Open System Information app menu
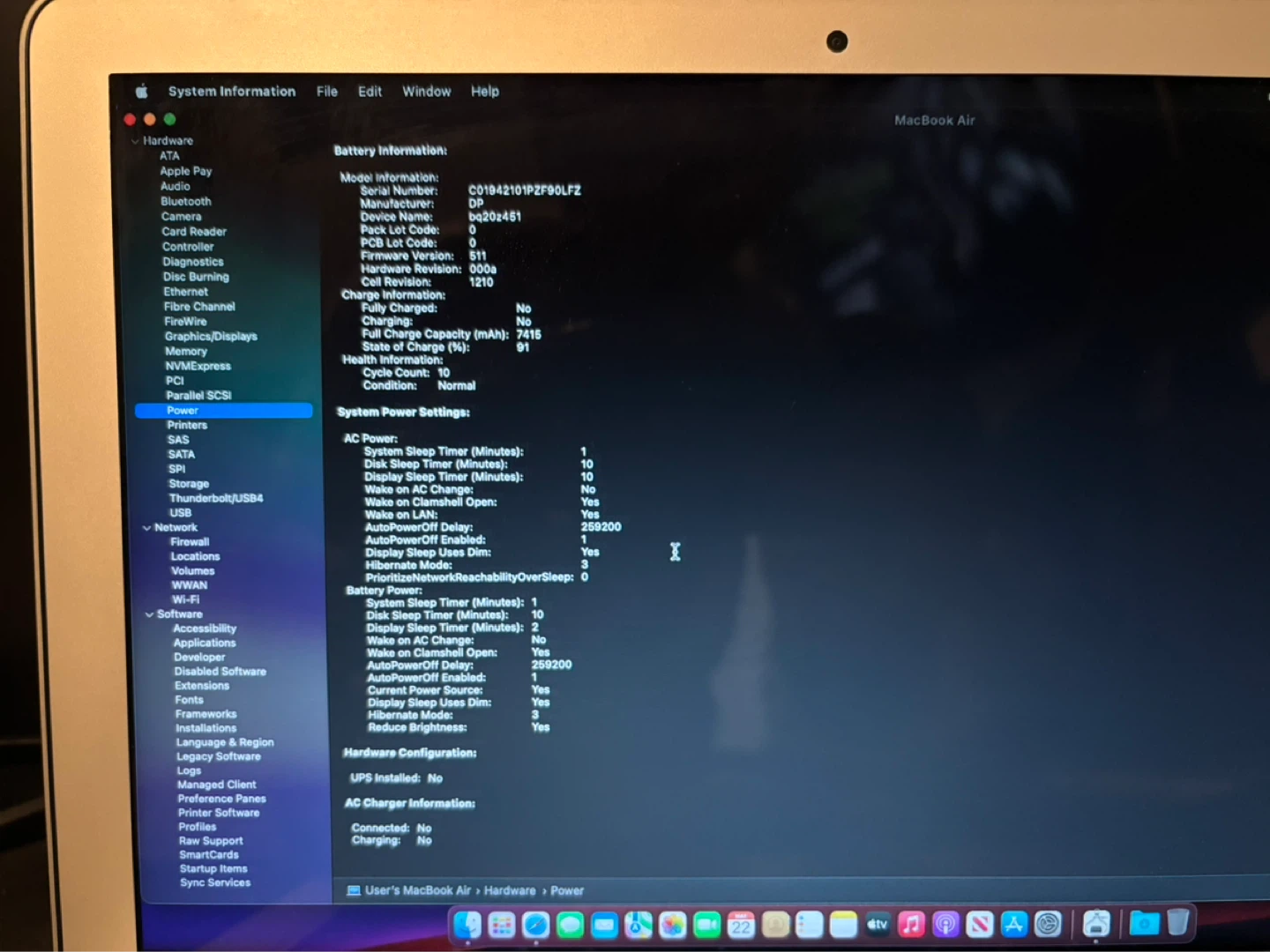 [232, 91]
